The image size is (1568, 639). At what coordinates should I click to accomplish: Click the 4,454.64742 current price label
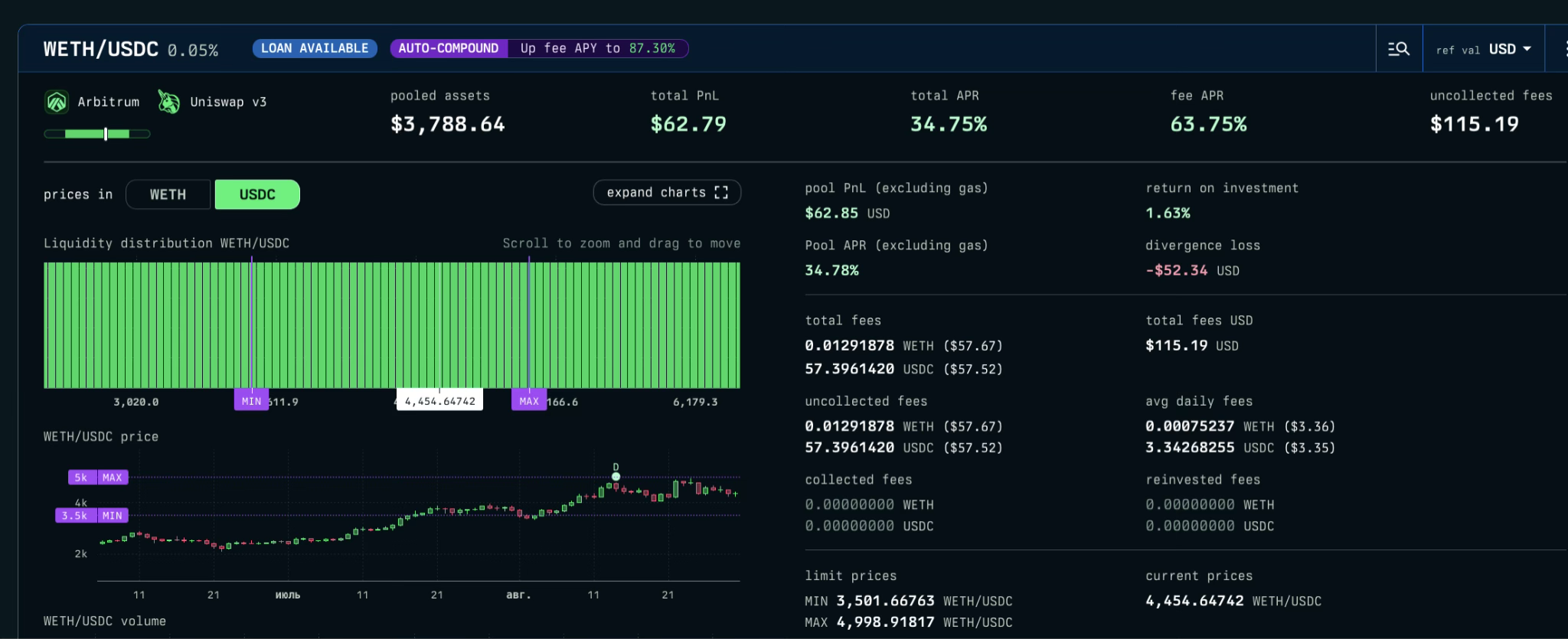(439, 401)
